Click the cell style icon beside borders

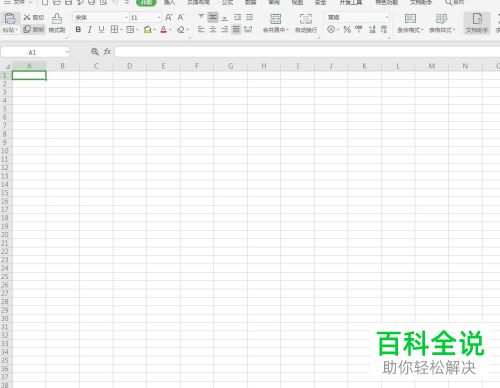tap(130, 30)
